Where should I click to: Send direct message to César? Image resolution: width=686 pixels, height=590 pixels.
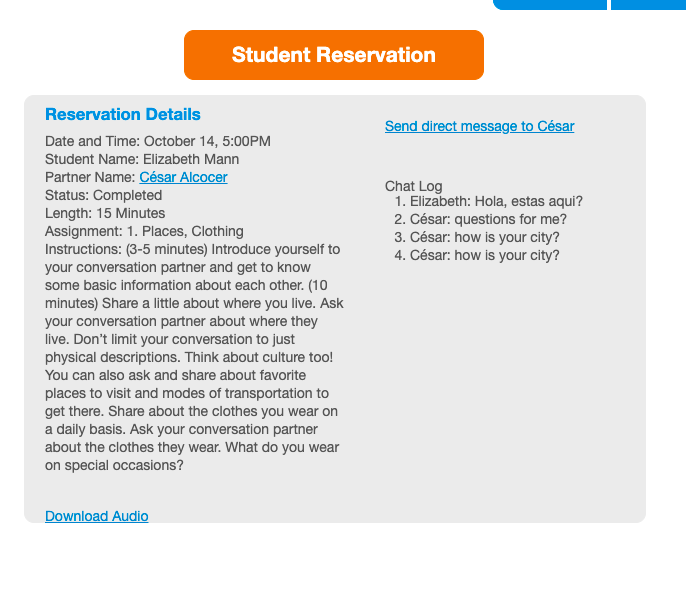(x=479, y=126)
